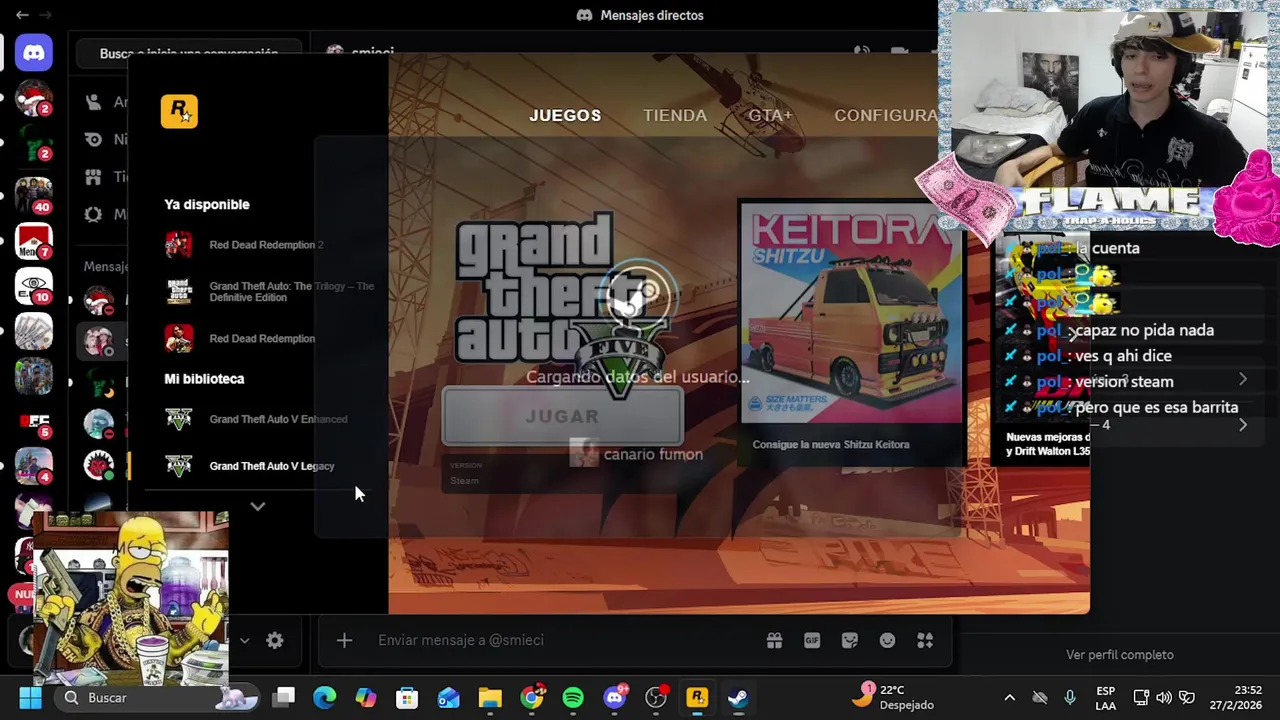Open the GIF picker in Discord
This screenshot has width=1280, height=720.
pyautogui.click(x=812, y=640)
